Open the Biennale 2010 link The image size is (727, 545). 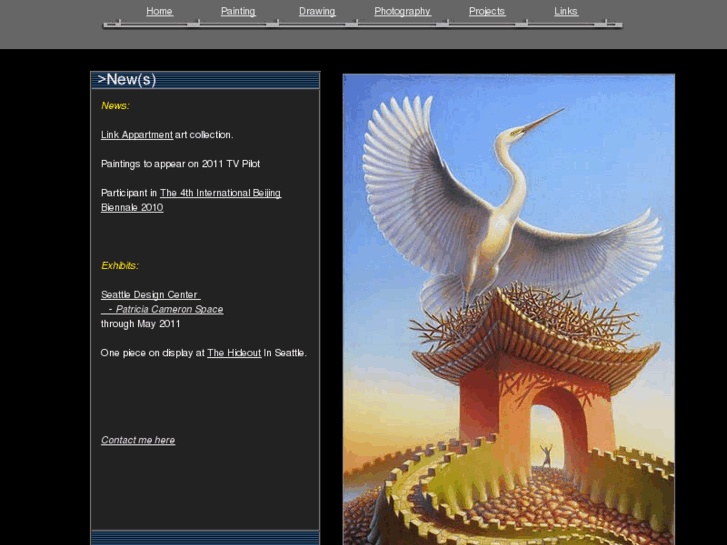(132, 207)
